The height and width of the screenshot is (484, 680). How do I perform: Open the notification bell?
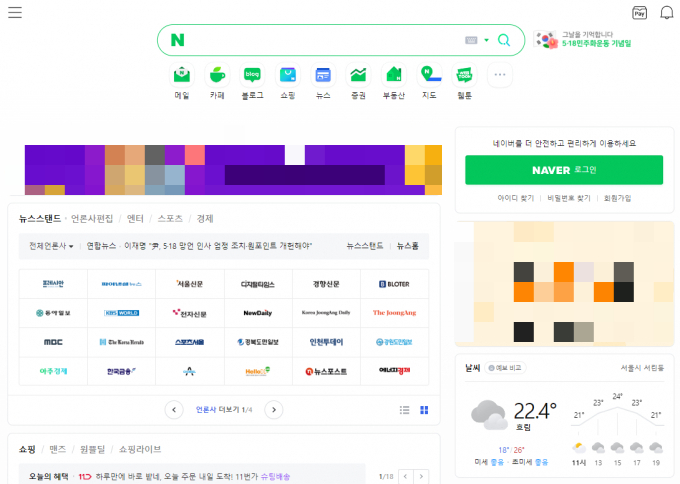[667, 13]
